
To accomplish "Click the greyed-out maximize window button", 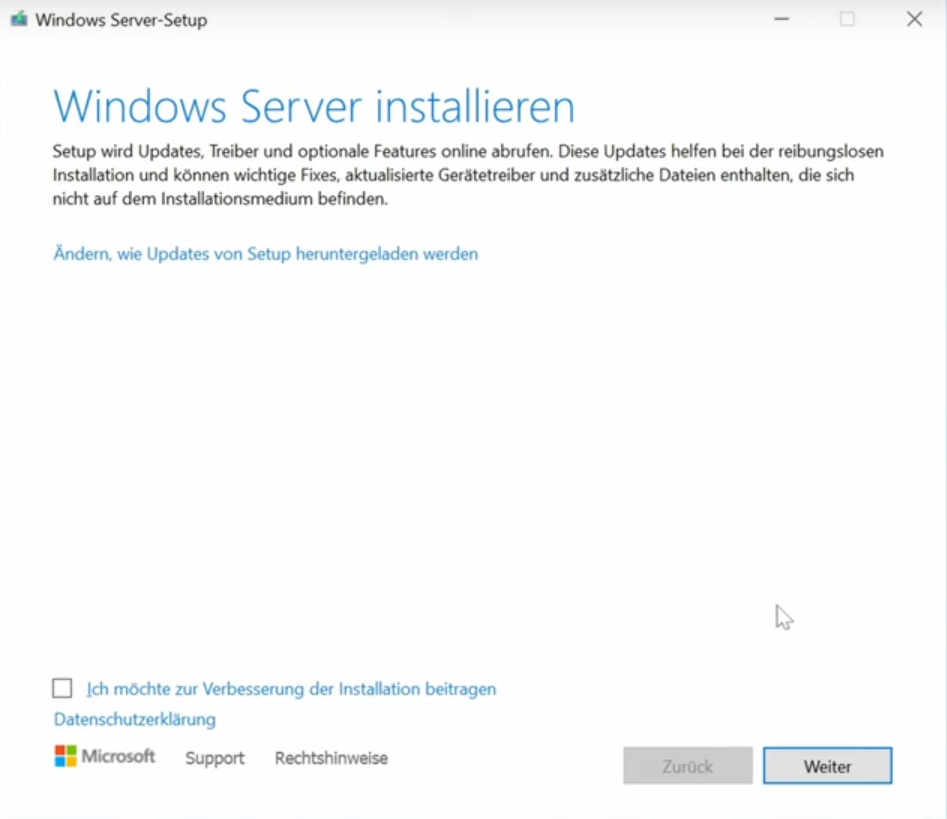I will pos(847,20).
